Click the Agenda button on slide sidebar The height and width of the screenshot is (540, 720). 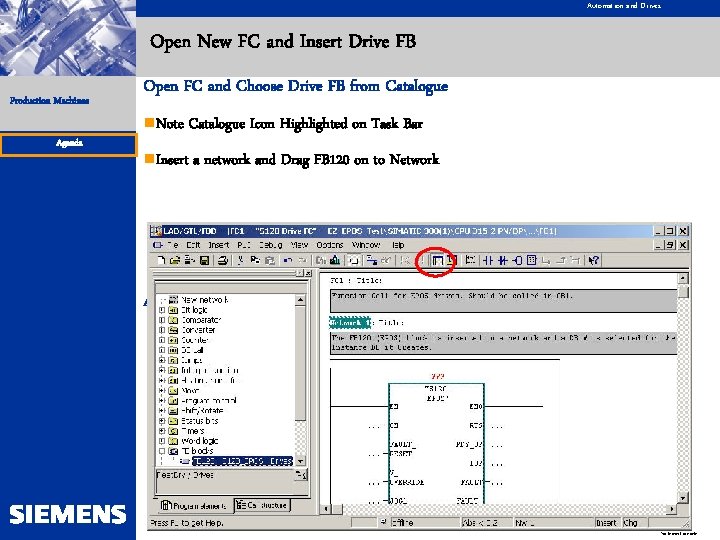tap(69, 144)
